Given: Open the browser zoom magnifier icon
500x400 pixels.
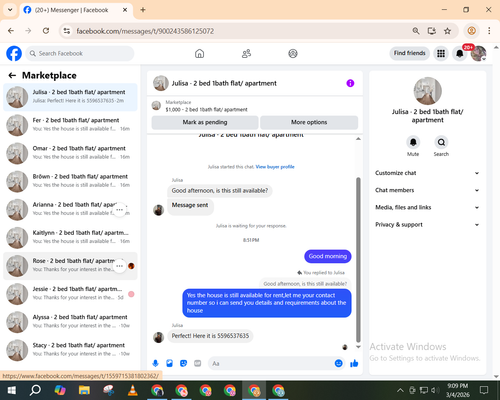Looking at the screenshot, I should click(x=416, y=31).
